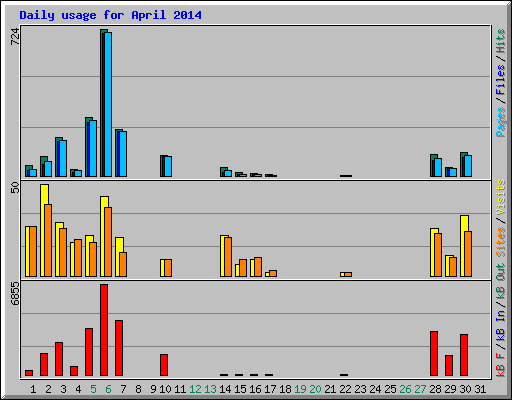The image size is (512, 400).
Task: Click the green weekend day label 19
Action: pos(300,389)
